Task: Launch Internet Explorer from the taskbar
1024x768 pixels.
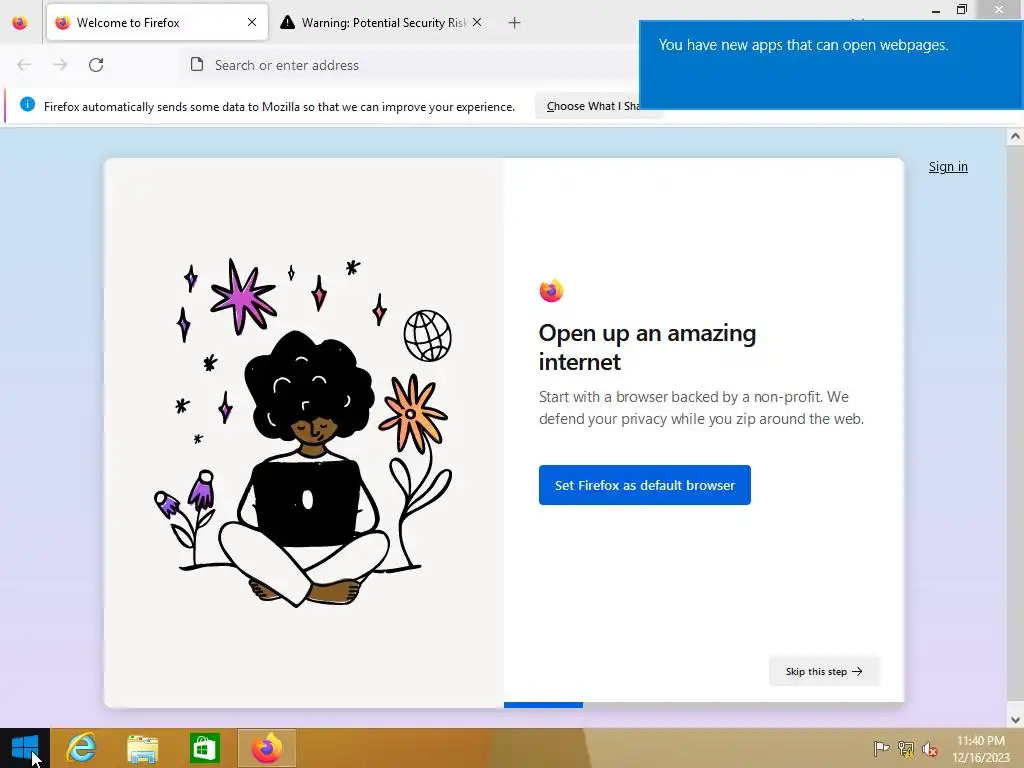Action: click(82, 748)
